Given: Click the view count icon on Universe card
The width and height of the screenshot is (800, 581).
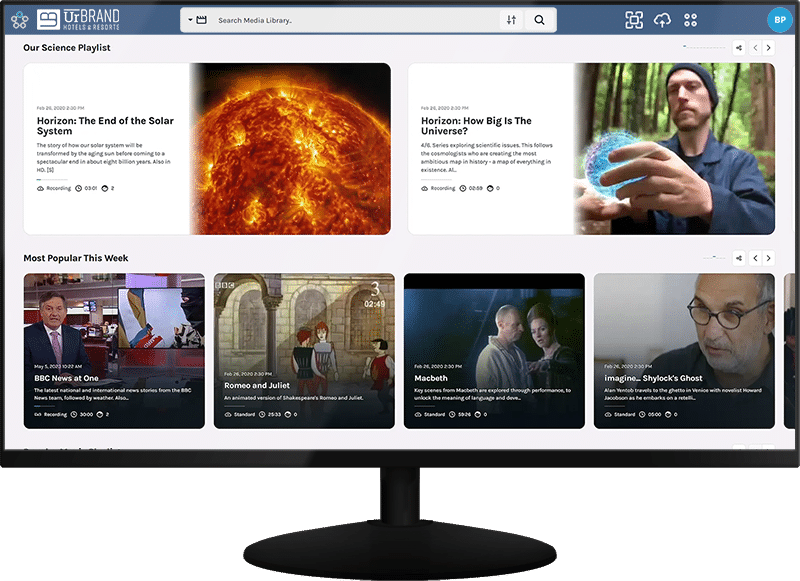Looking at the screenshot, I should point(490,188).
